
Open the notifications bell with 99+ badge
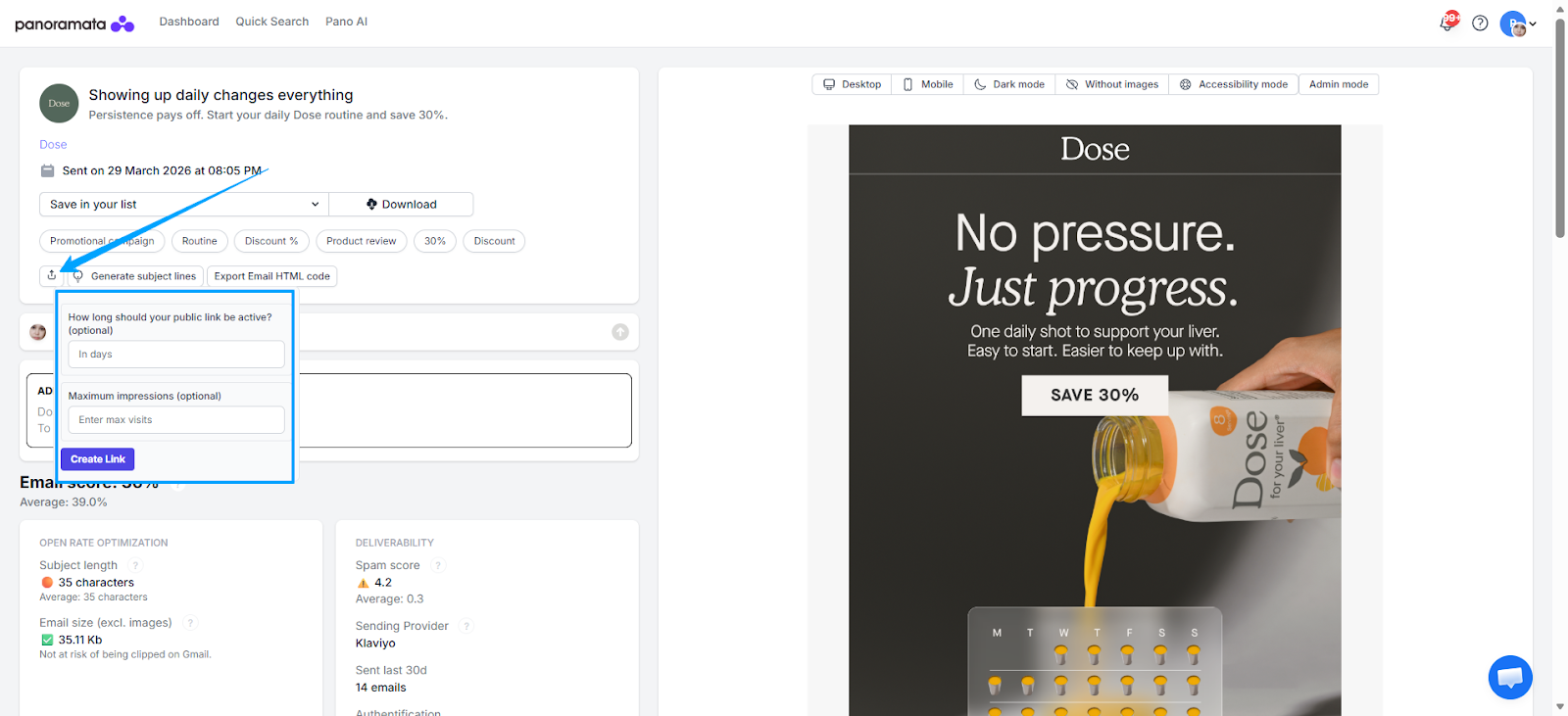(x=1448, y=22)
